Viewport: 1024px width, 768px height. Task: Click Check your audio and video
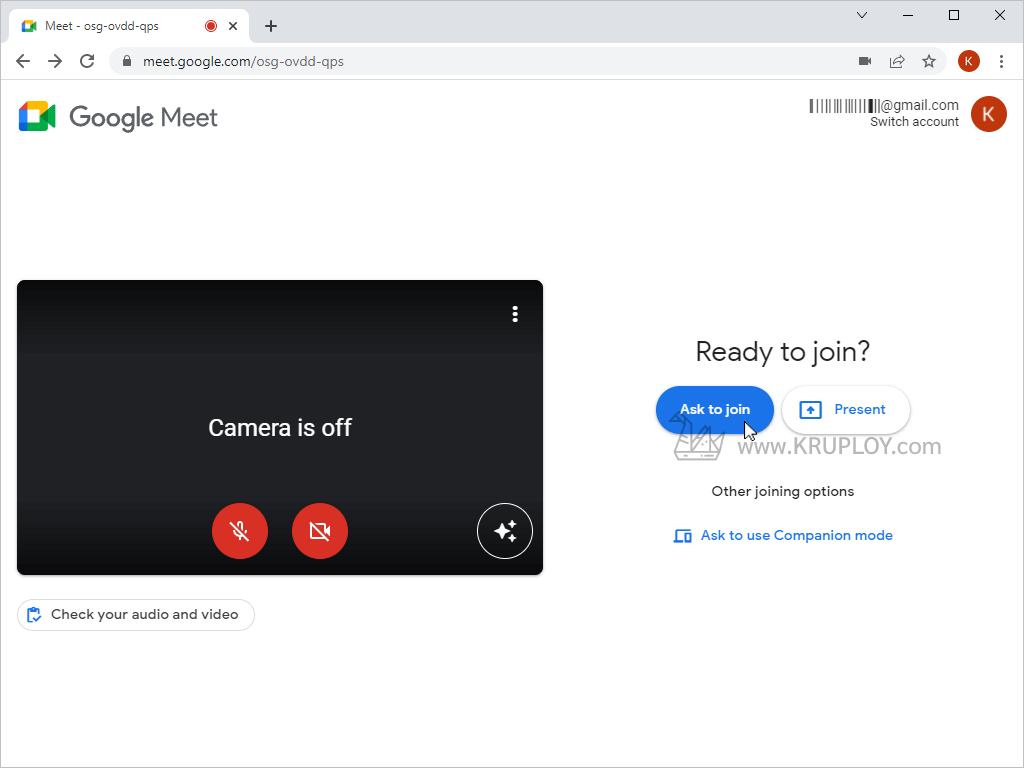tap(136, 615)
